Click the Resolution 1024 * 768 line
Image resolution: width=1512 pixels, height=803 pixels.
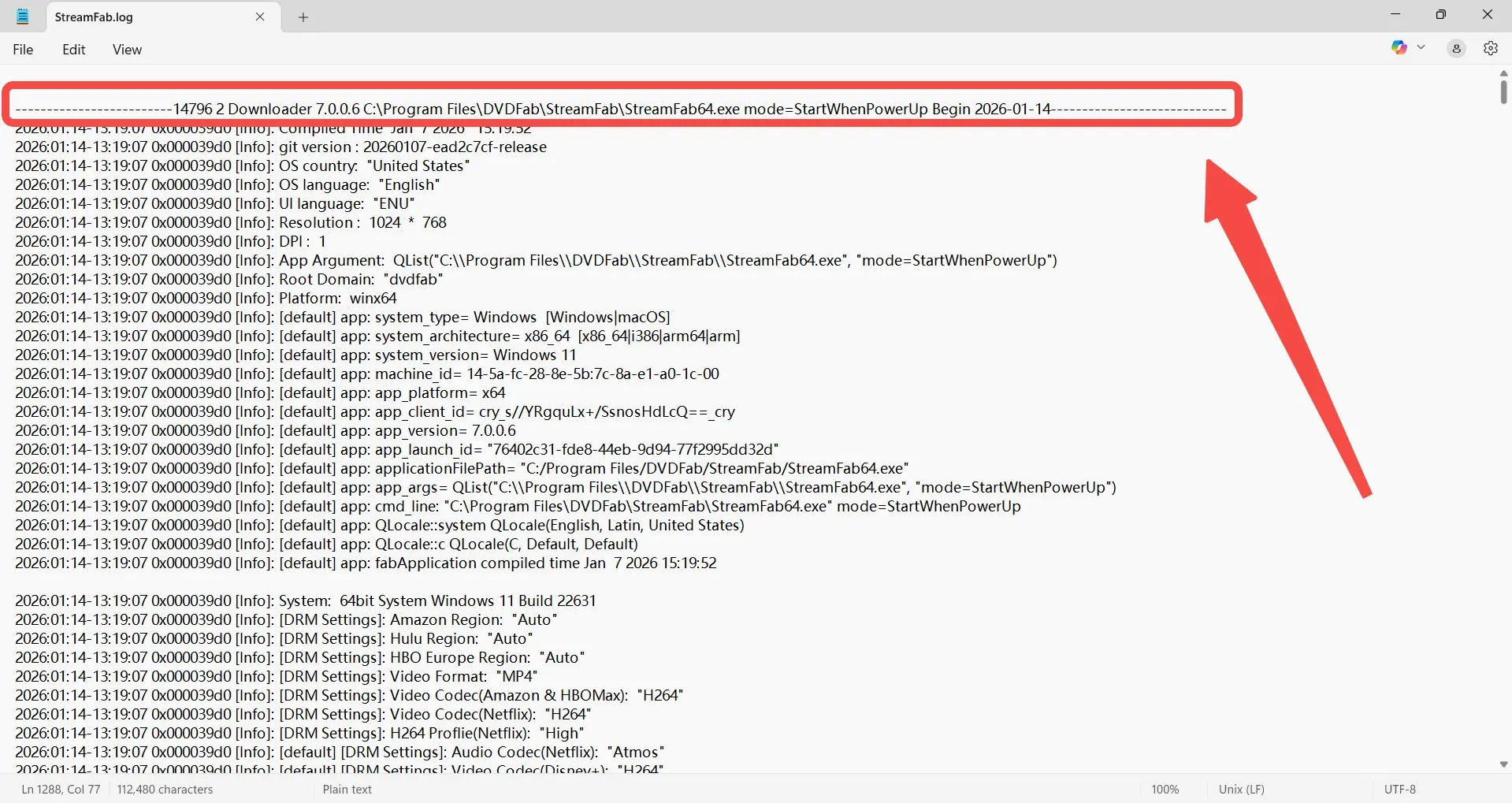click(231, 223)
